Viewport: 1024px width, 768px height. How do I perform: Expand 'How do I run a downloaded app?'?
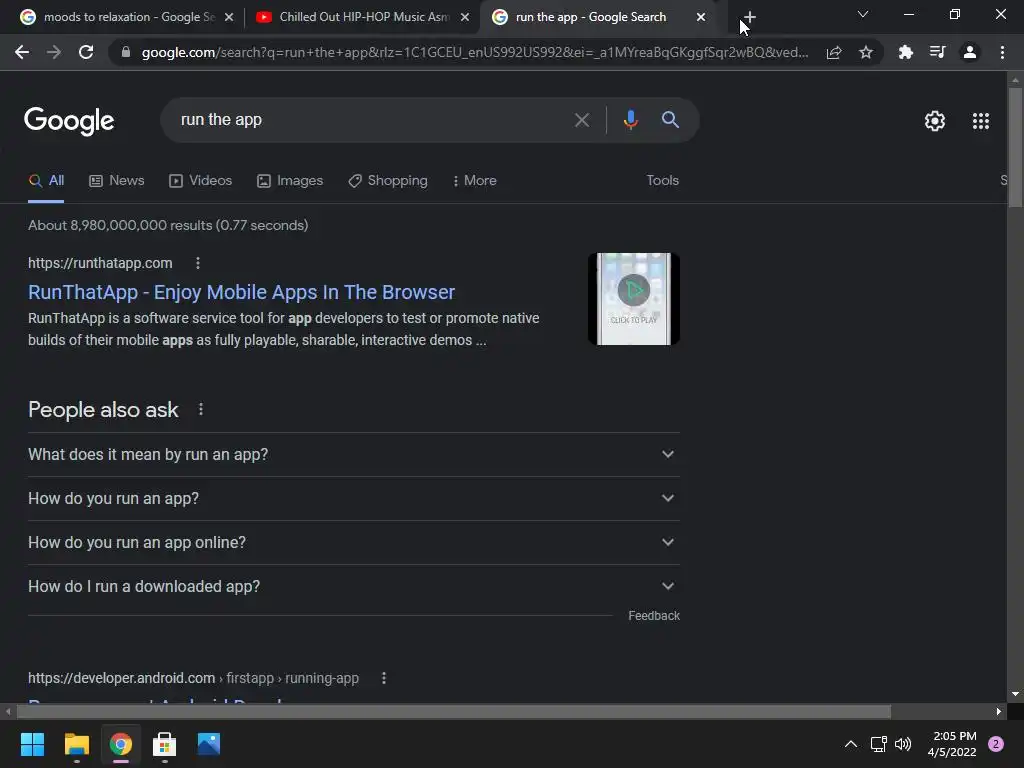pos(354,586)
